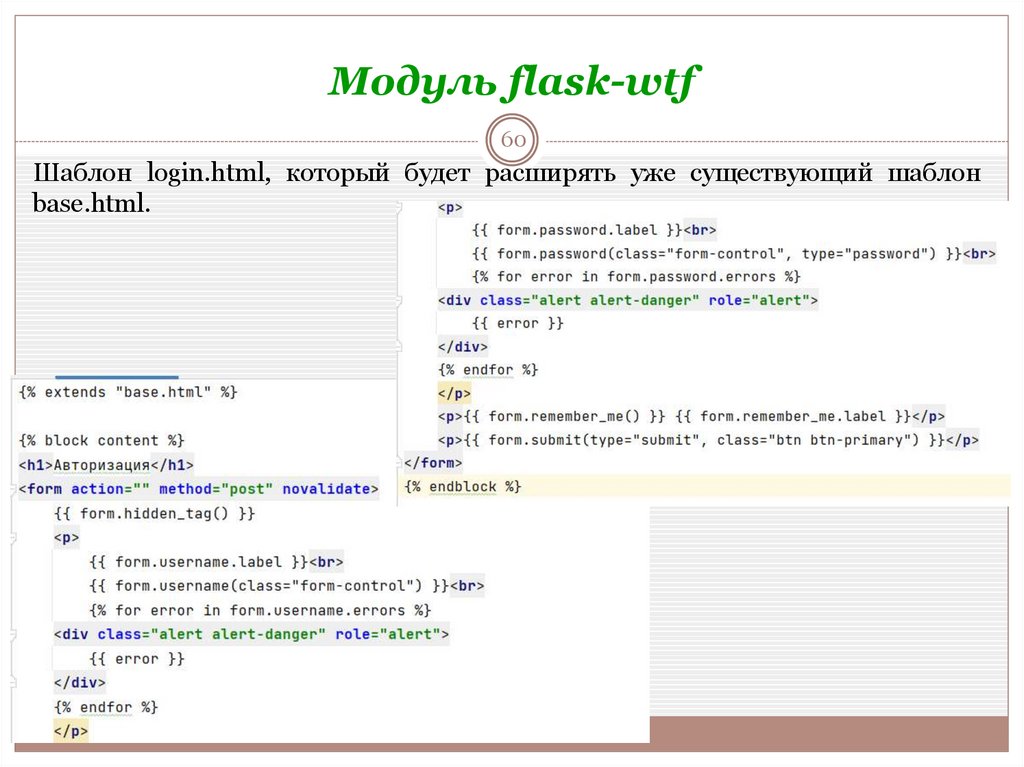1024x767 pixels.
Task: Collapse fold marker beside '<form action=""' line
Action: tap(14, 489)
